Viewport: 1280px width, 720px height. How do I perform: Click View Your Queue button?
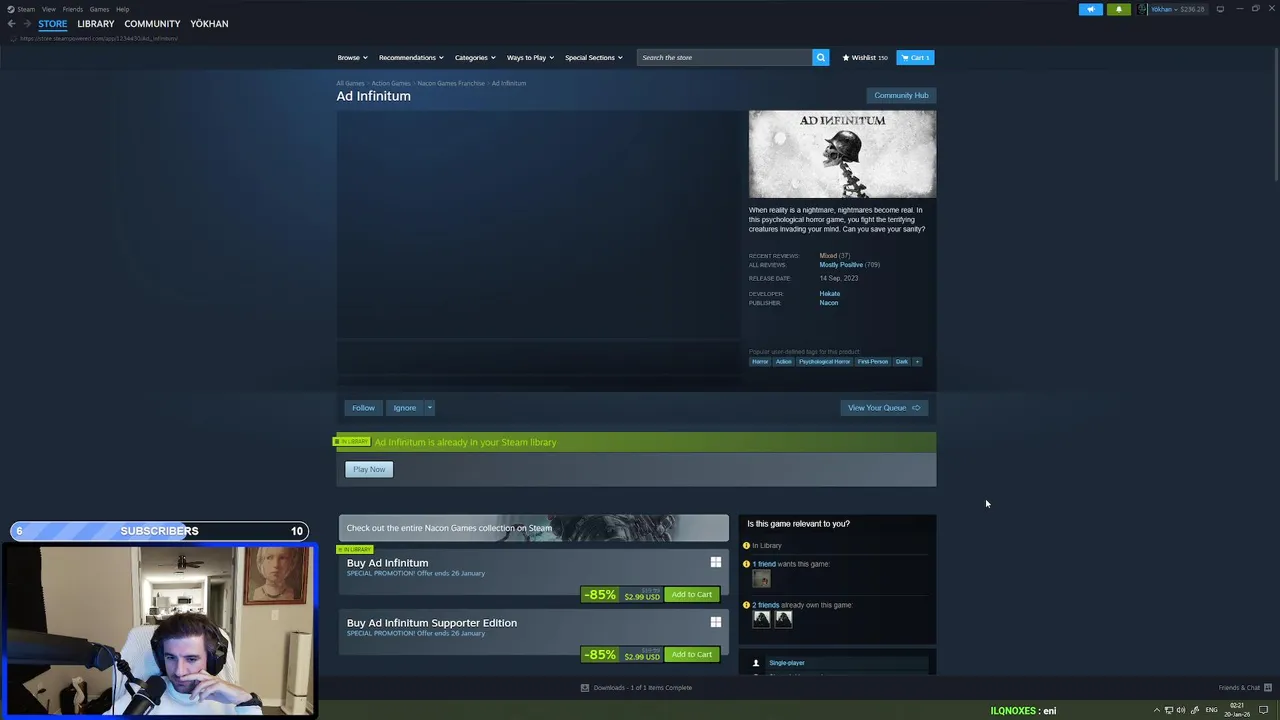pyautogui.click(x=884, y=407)
